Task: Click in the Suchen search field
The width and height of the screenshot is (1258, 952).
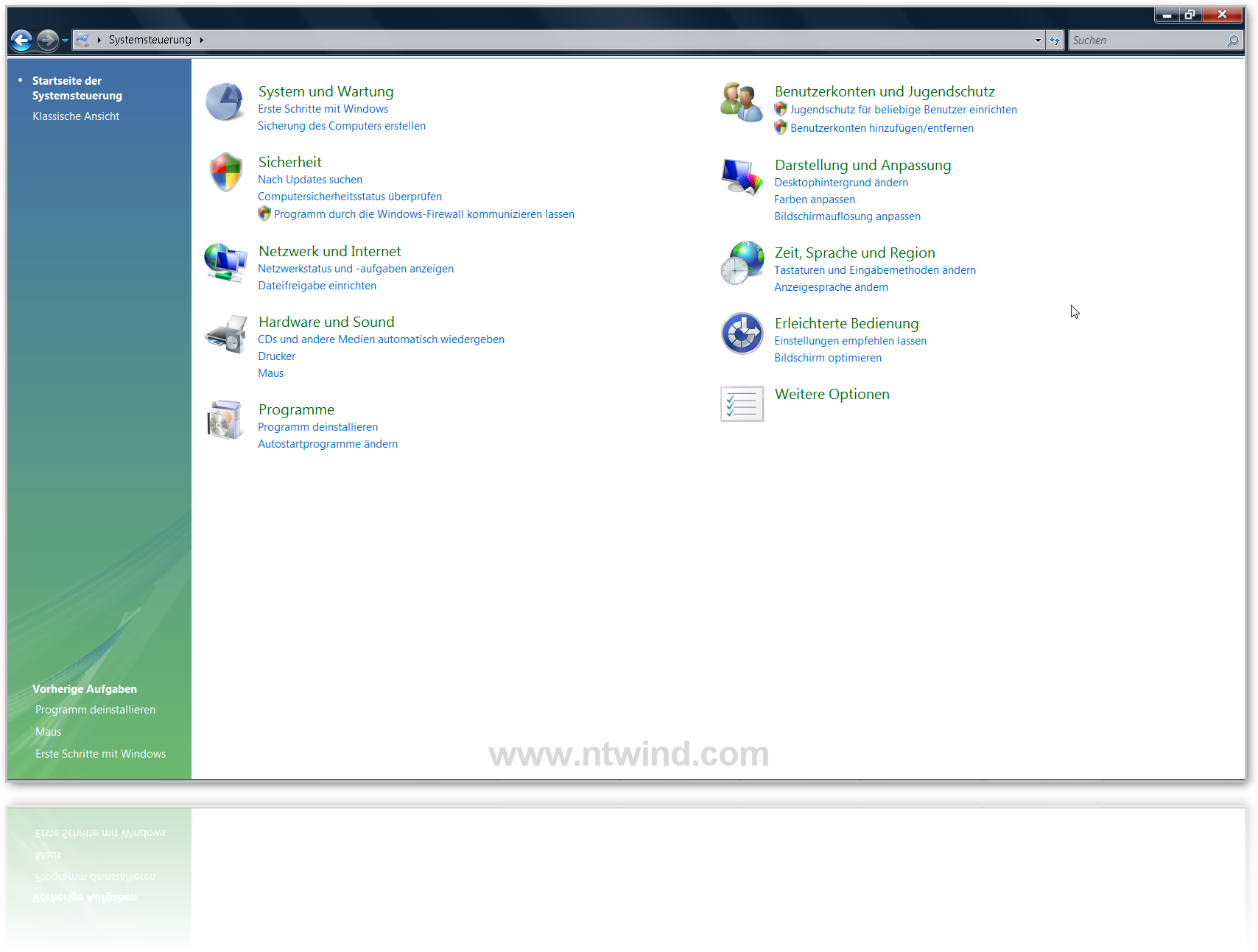Action: [1146, 40]
